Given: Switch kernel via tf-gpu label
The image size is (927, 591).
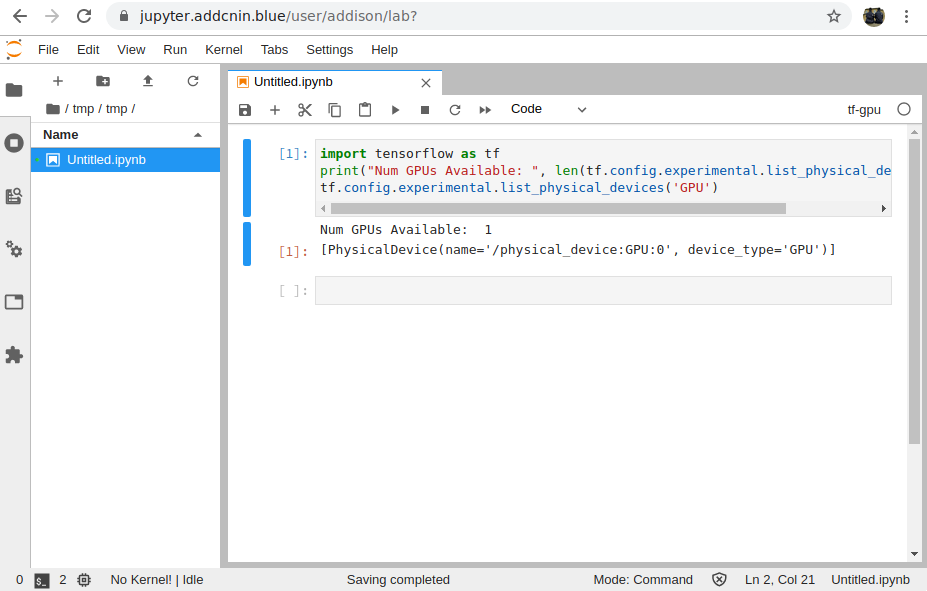Looking at the screenshot, I should pos(864,109).
